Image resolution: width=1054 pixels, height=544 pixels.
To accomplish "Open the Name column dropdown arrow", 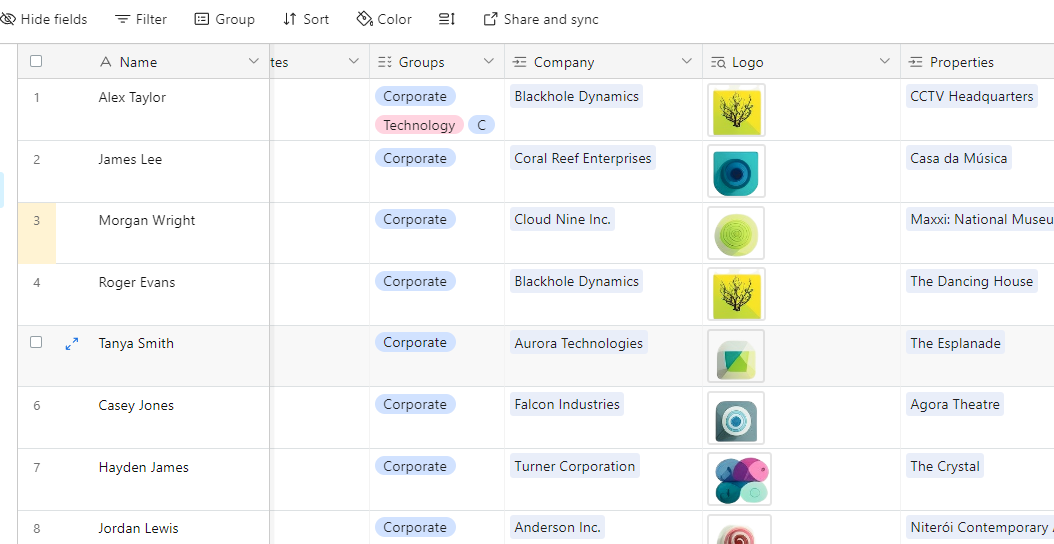I will tap(253, 61).
